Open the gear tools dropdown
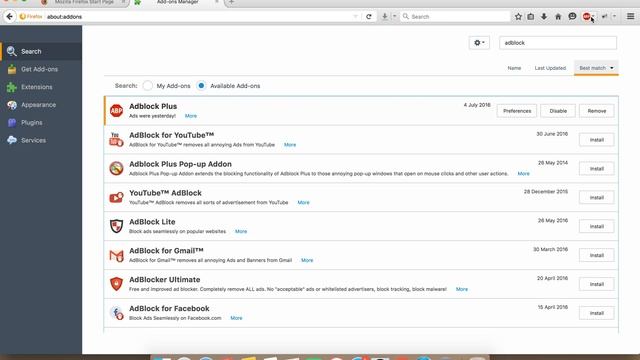 [x=479, y=43]
